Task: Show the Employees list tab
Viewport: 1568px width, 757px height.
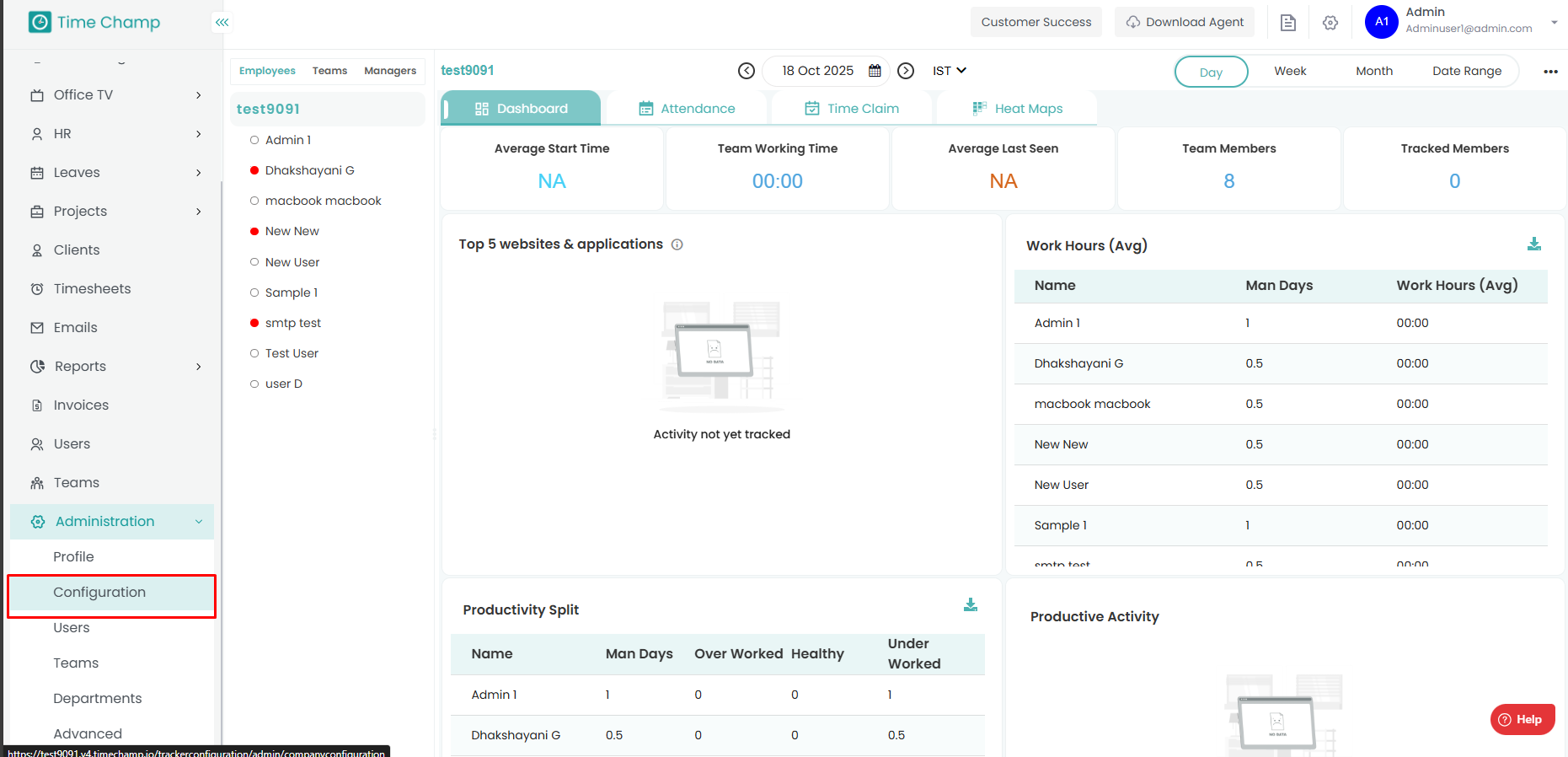Action: click(267, 71)
